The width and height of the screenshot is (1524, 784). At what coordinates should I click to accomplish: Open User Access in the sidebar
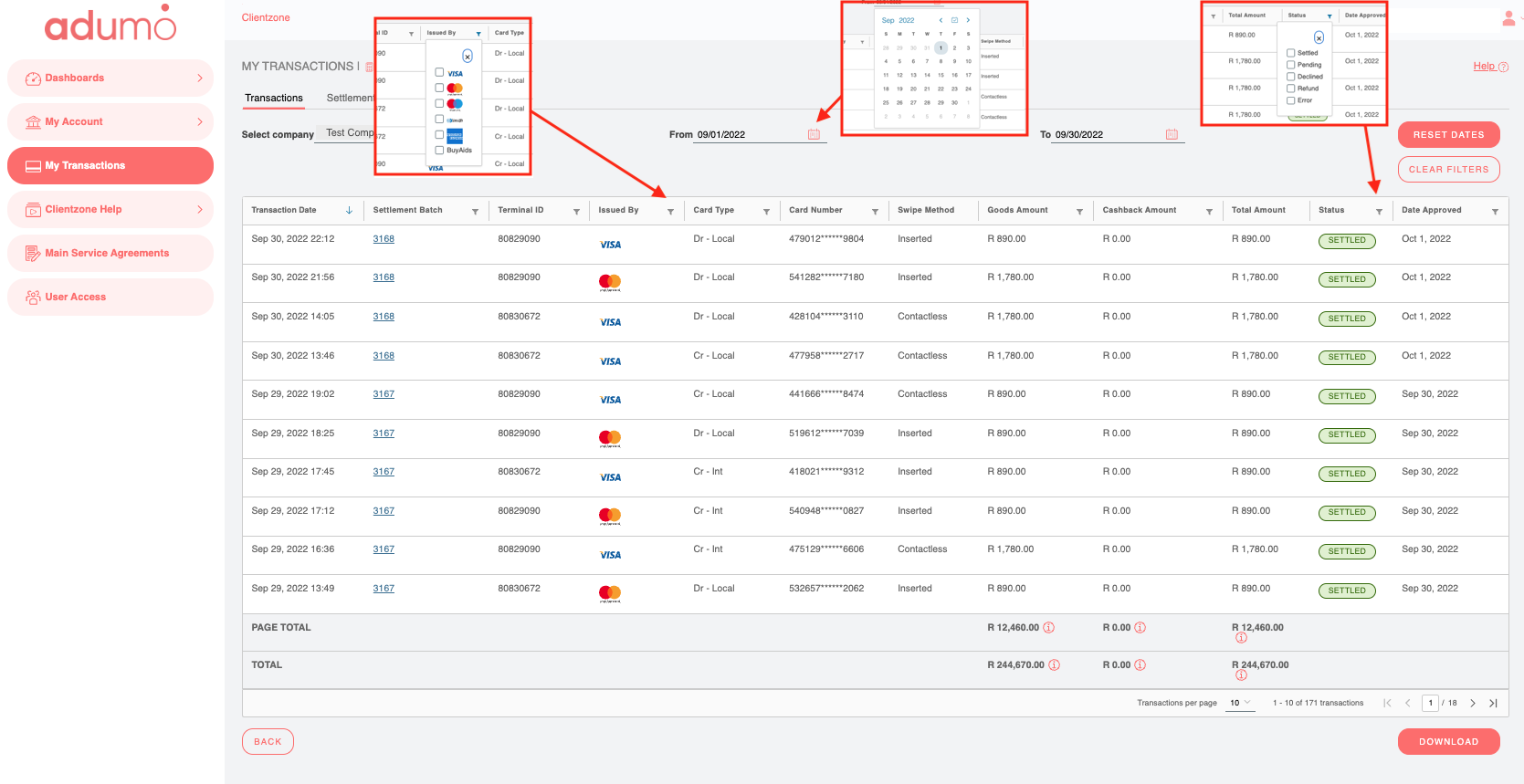coord(110,298)
